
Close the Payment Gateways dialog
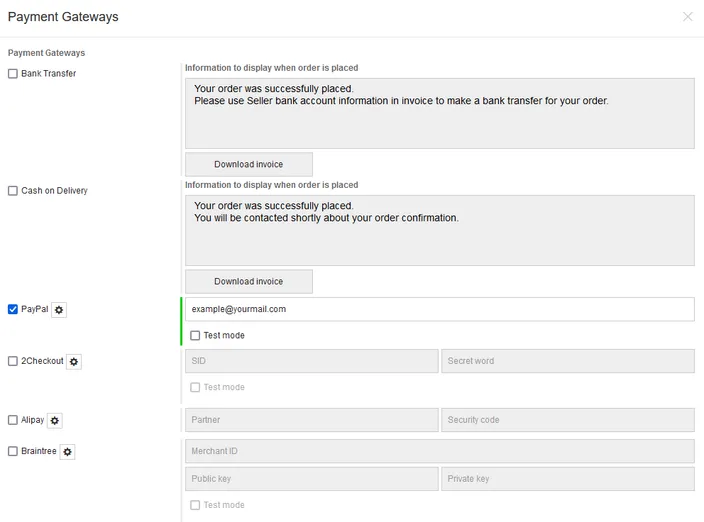coord(687,17)
